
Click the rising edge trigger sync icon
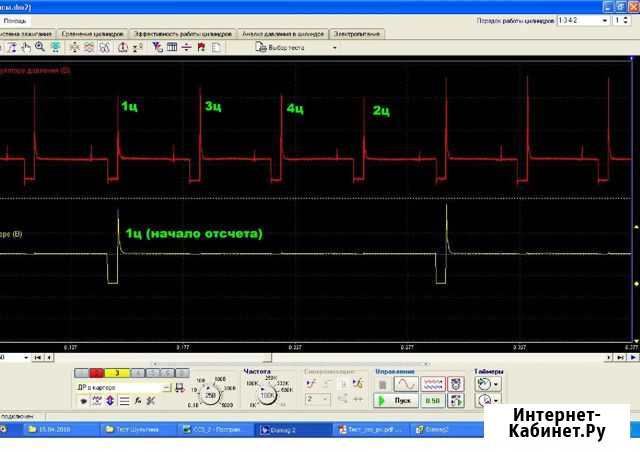pos(311,383)
